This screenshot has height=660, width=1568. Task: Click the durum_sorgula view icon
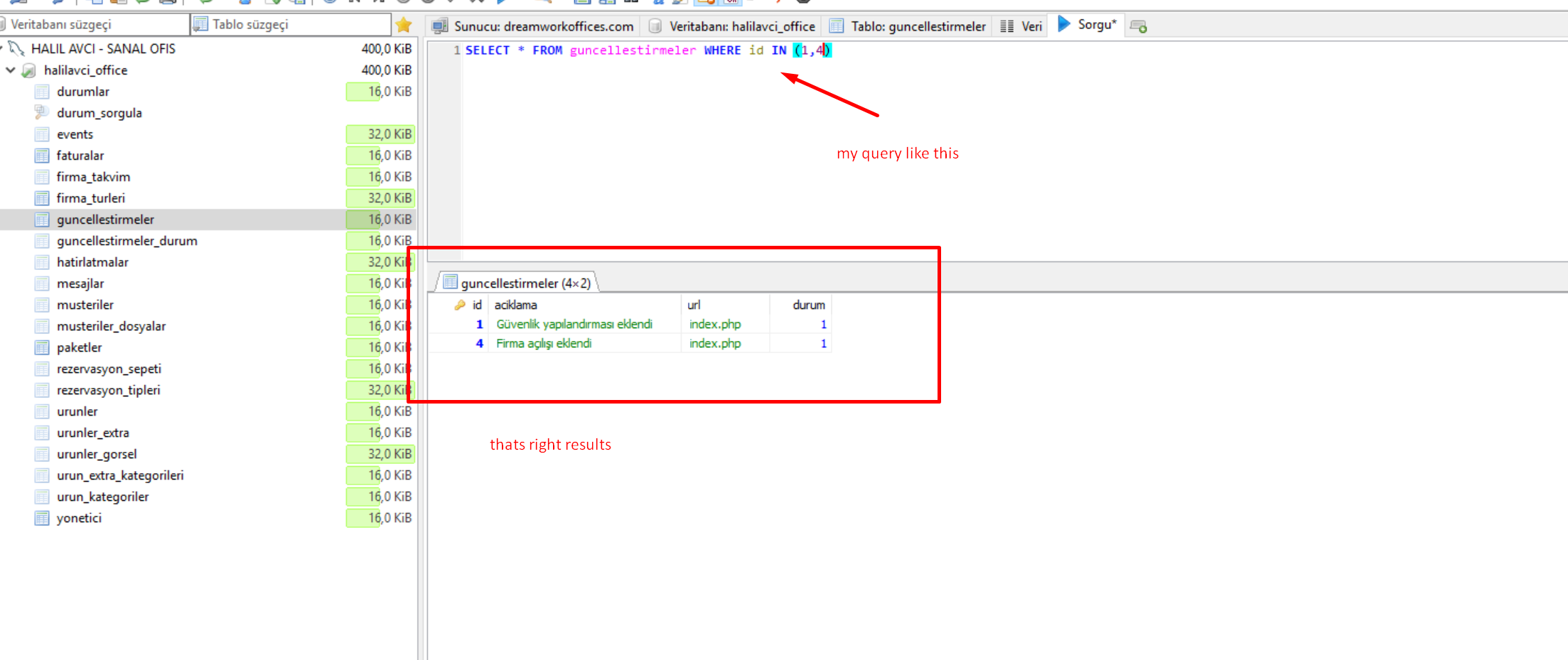[42, 113]
